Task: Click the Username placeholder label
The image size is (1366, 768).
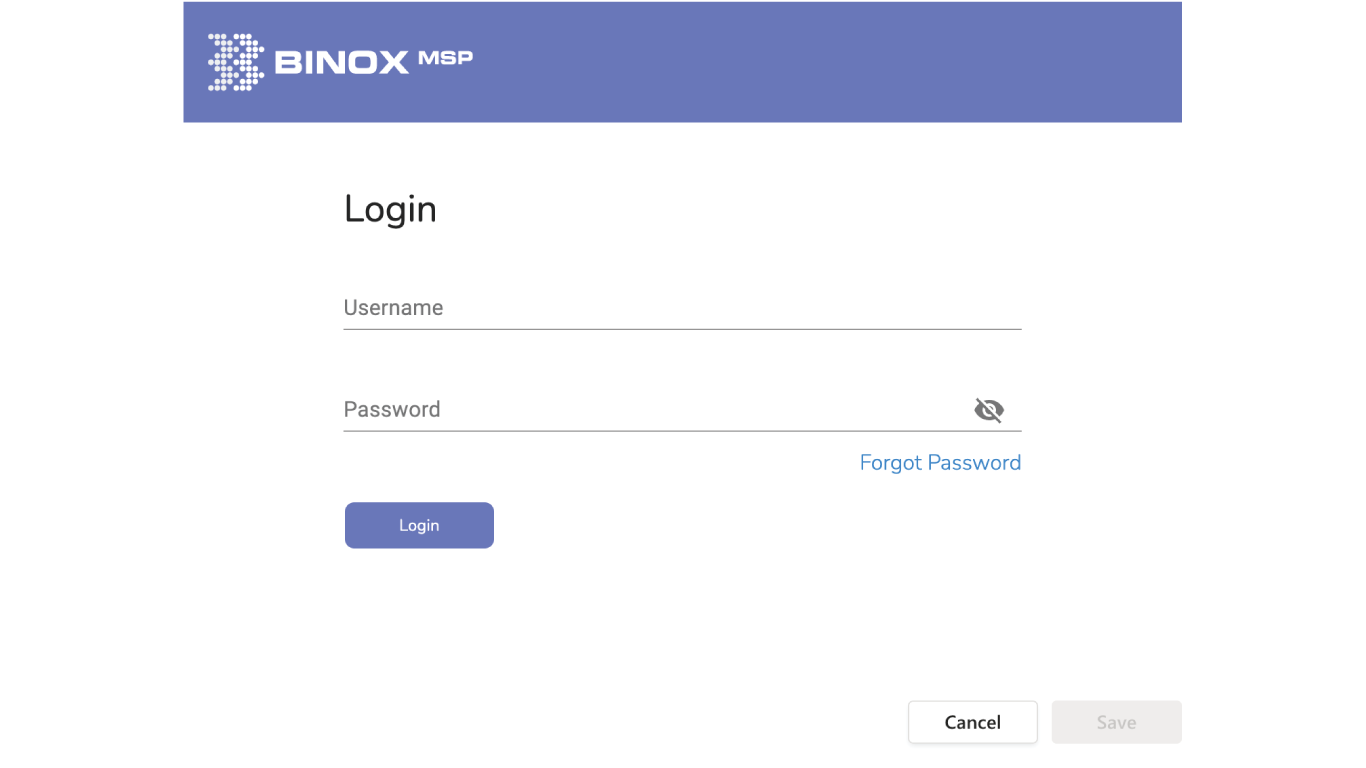Action: tap(393, 308)
